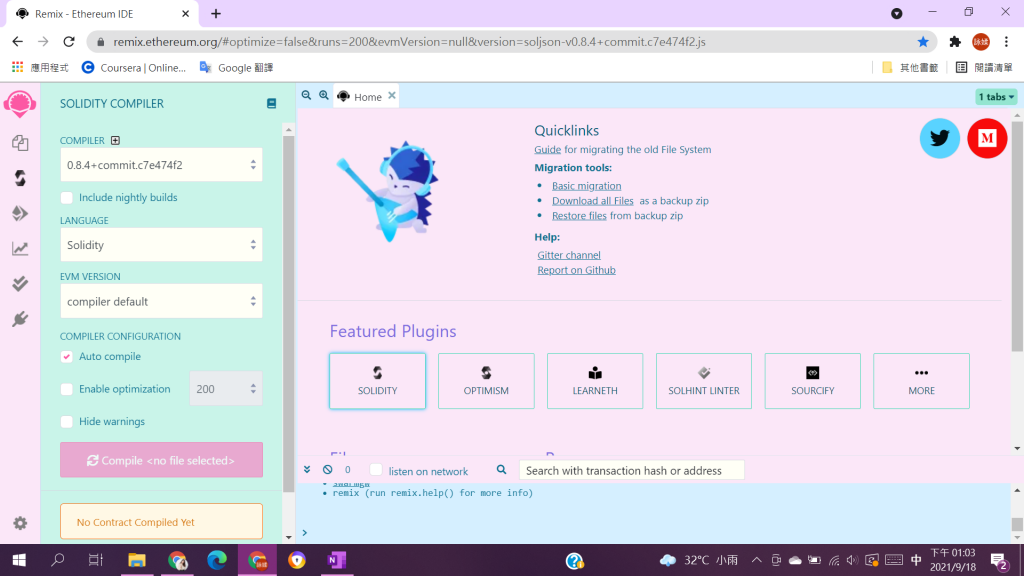This screenshot has width=1024, height=576.
Task: Show hidden system tray icons chevron
Action: click(x=756, y=560)
